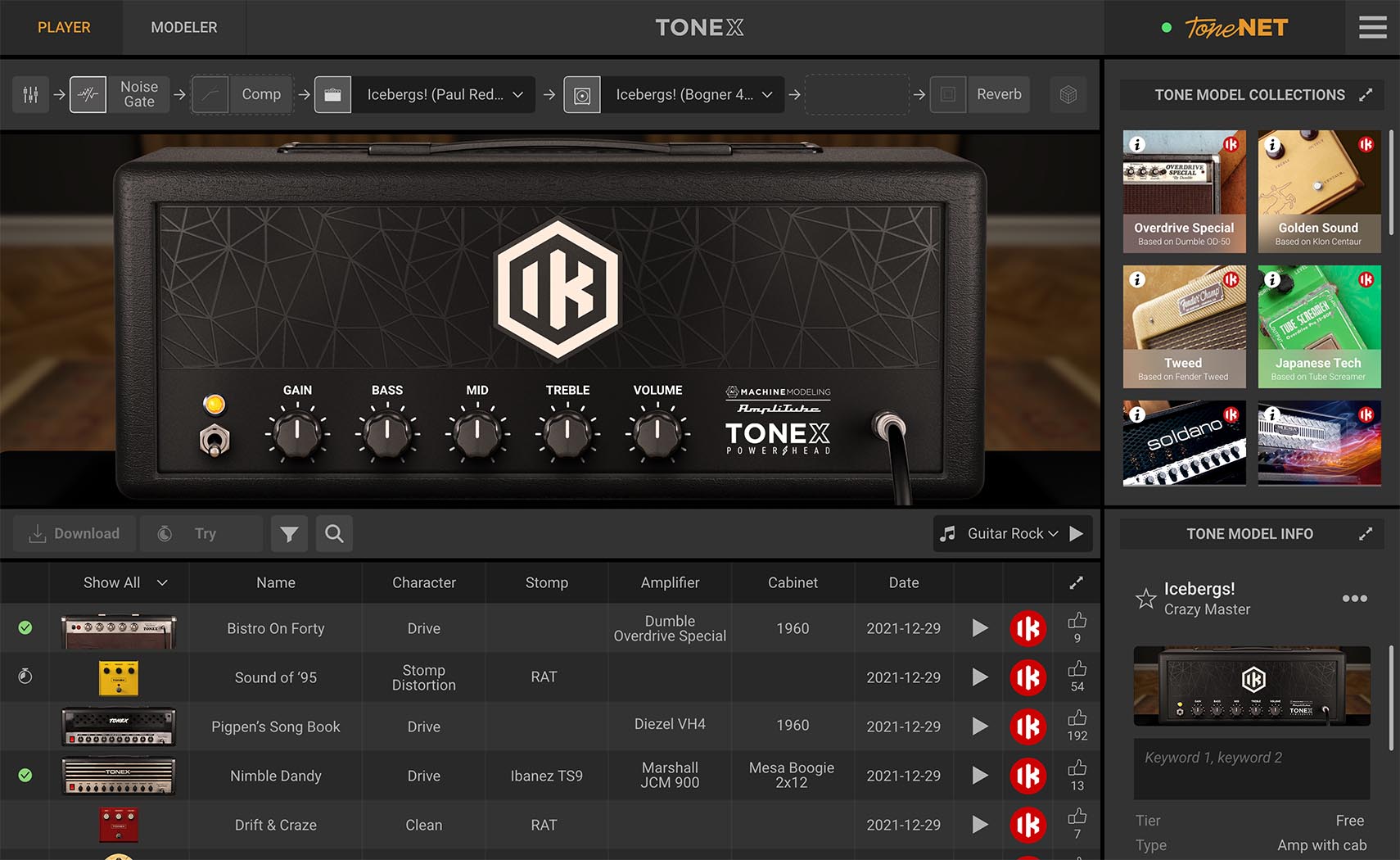This screenshot has width=1400, height=860.
Task: Switch to the MODELER tab
Action: [x=184, y=28]
